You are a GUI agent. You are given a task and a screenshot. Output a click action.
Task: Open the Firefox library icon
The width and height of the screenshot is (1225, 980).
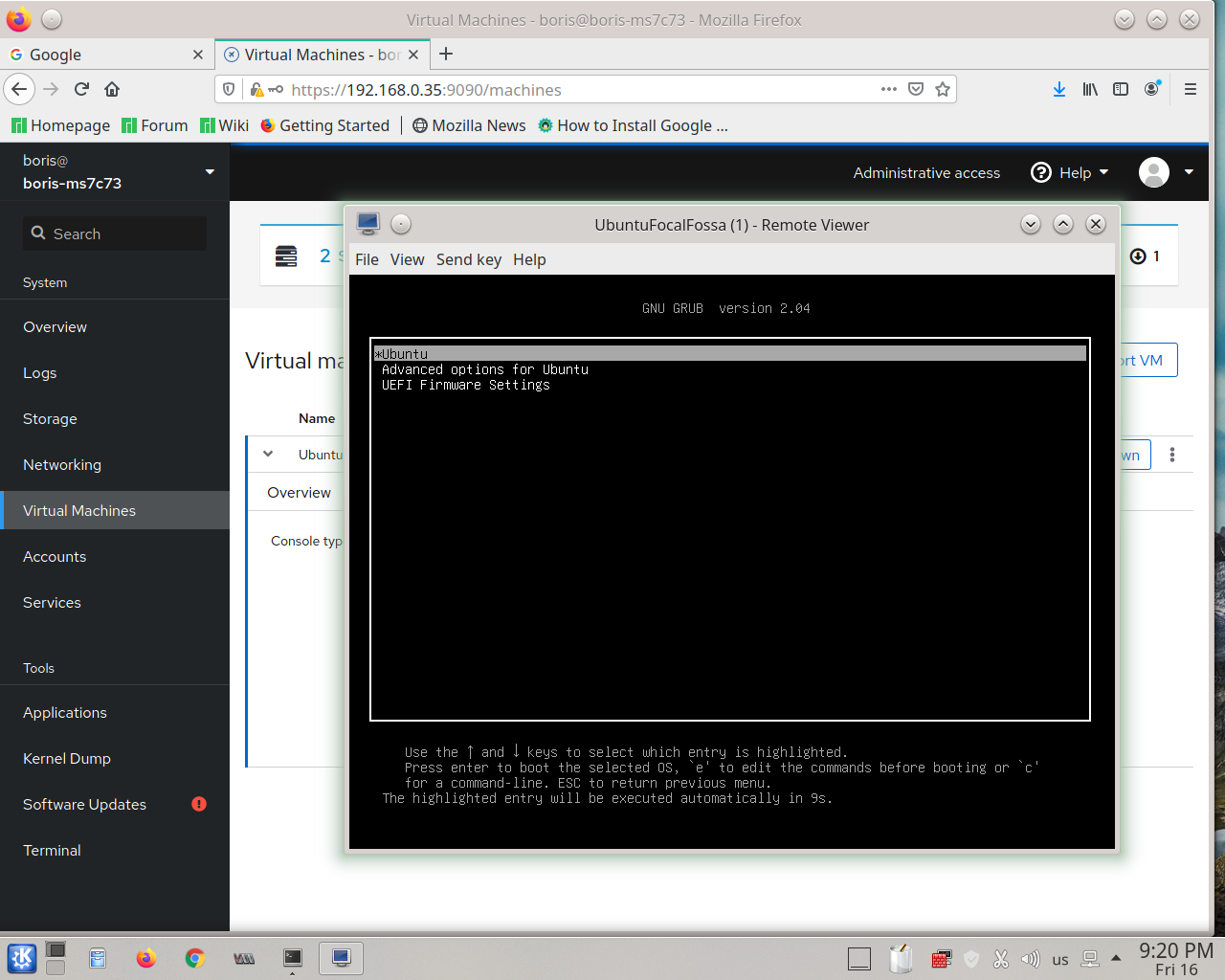pyautogui.click(x=1089, y=89)
